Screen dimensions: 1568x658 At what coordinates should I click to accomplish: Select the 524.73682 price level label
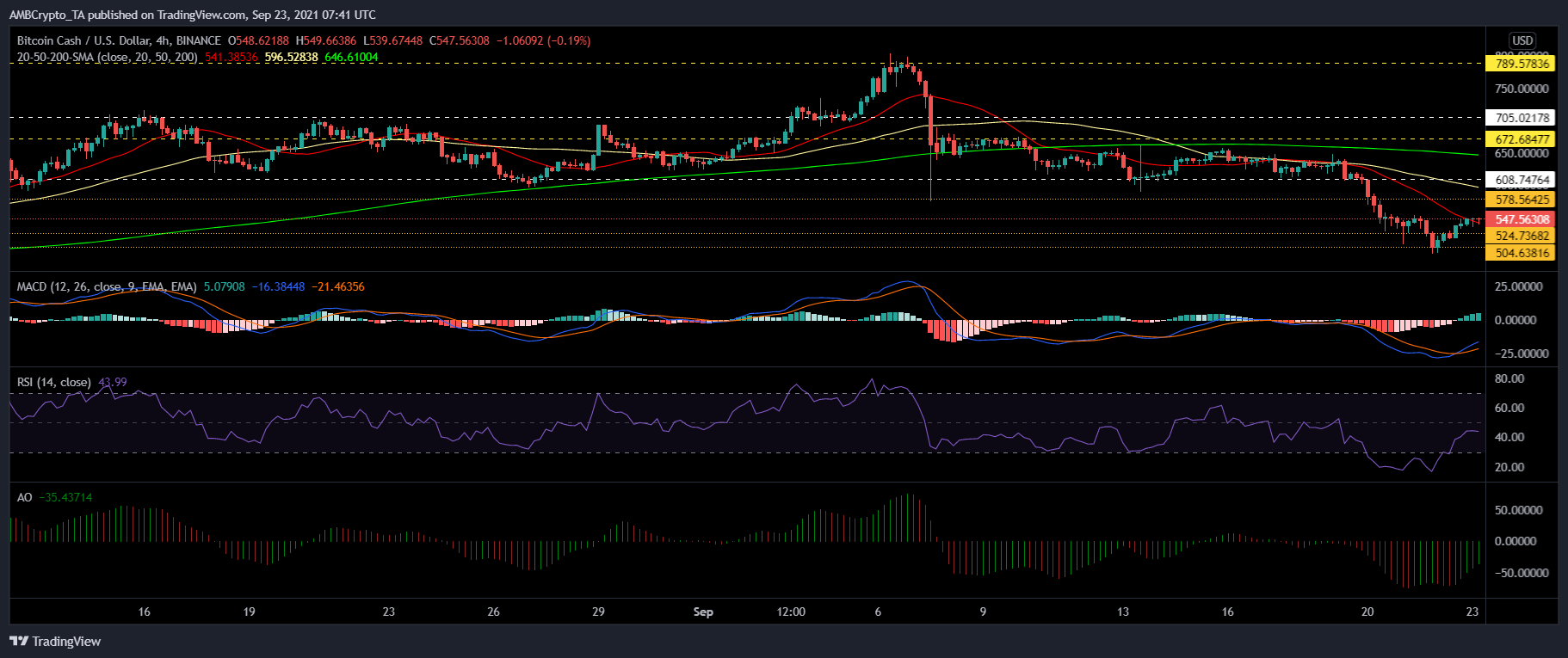pos(1521,236)
